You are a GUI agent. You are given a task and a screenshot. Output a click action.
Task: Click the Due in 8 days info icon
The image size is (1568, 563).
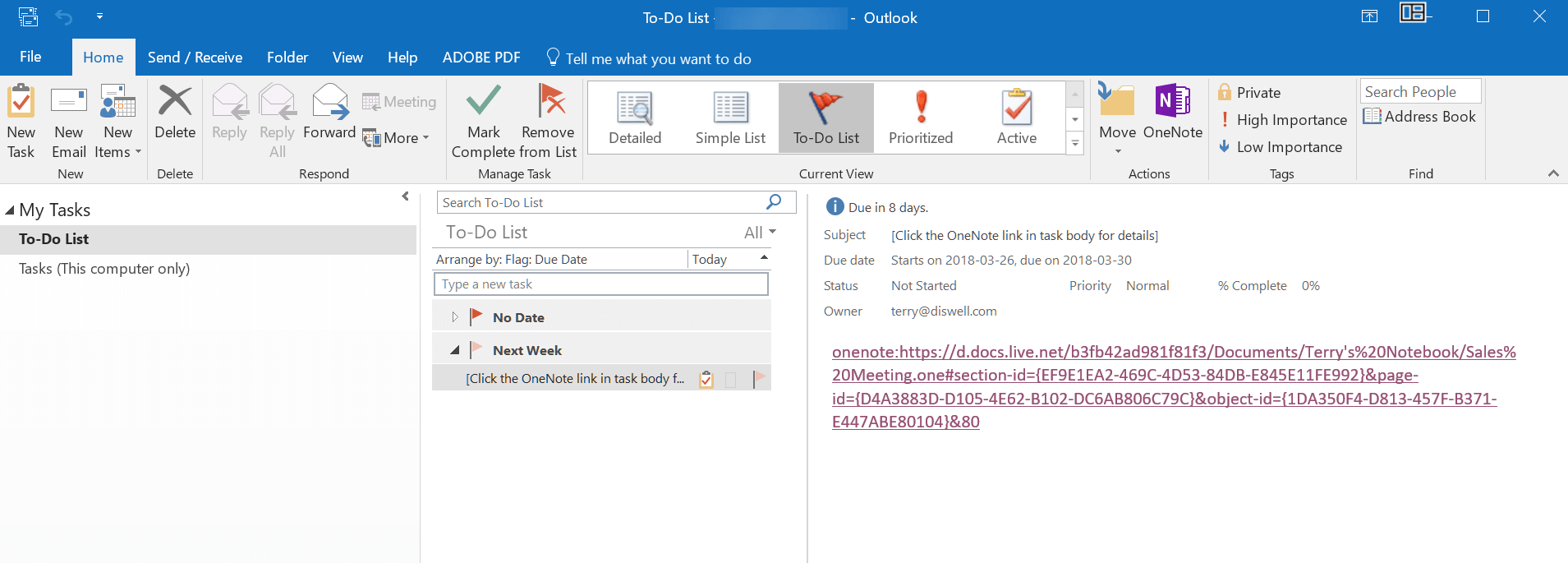(x=835, y=207)
